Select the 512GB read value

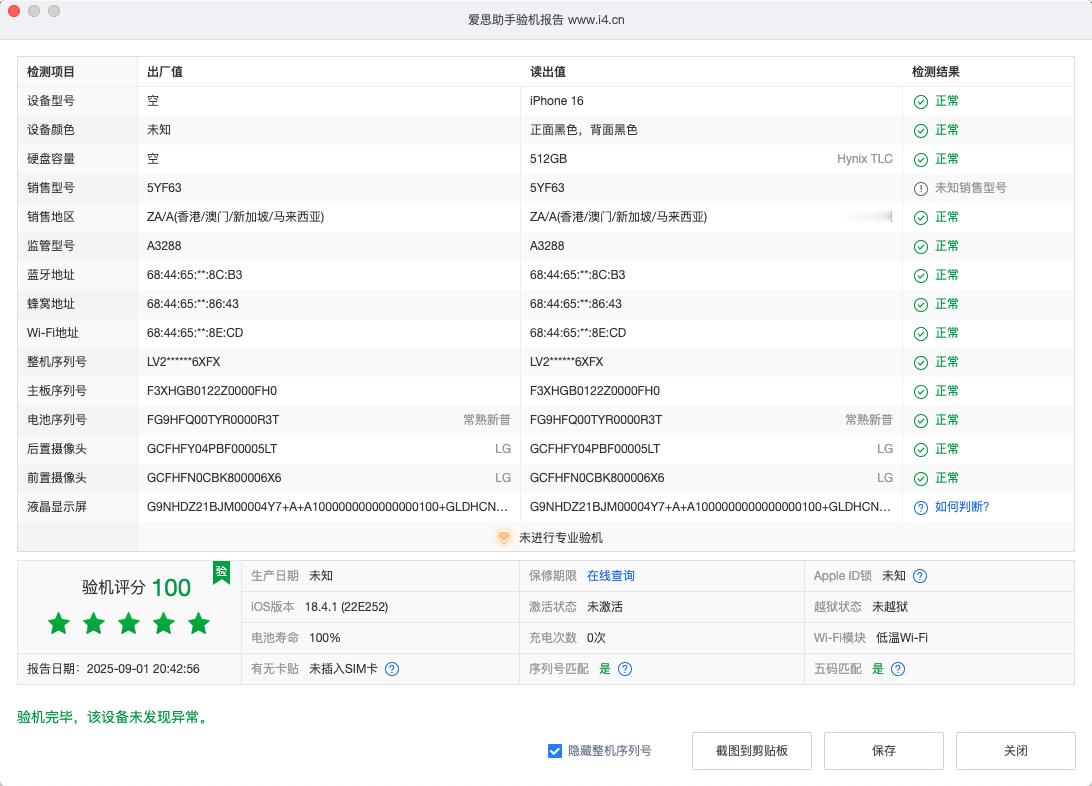[x=548, y=159]
